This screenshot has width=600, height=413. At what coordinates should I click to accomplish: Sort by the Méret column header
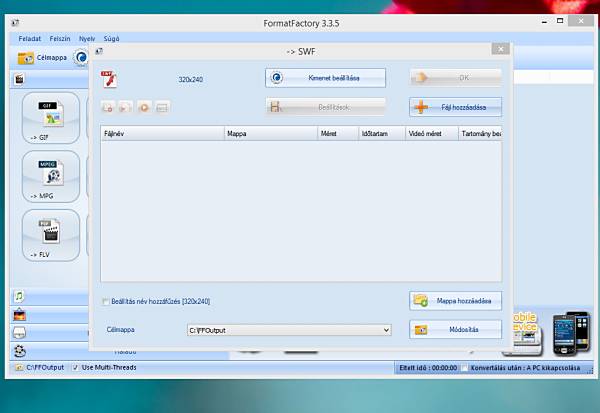coord(338,134)
